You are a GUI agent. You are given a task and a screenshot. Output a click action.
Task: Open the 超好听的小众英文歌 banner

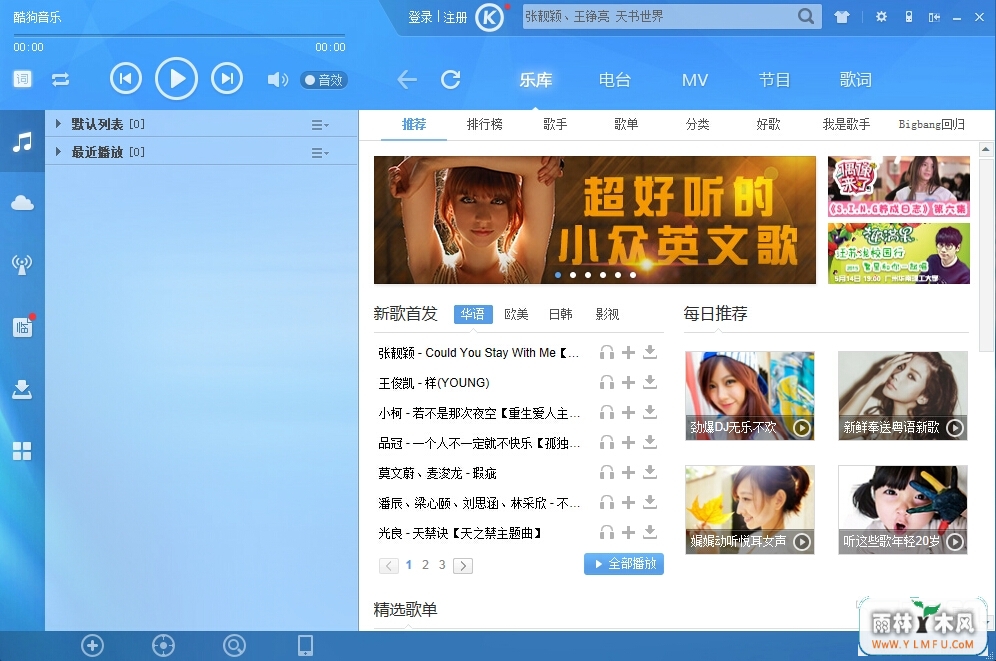click(595, 220)
